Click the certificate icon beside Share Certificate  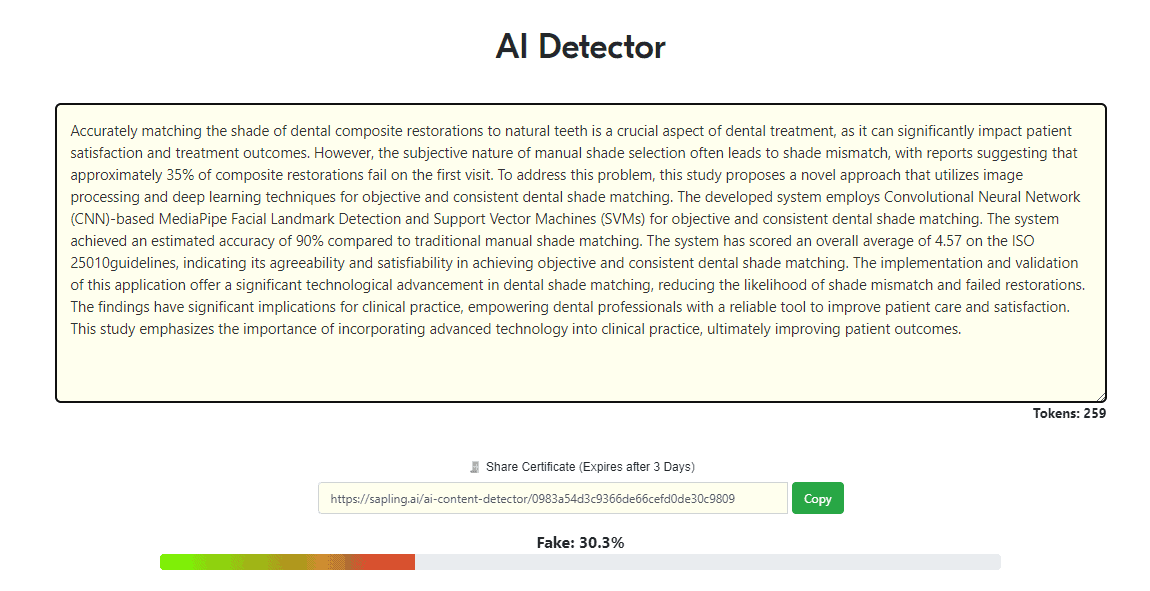click(475, 467)
